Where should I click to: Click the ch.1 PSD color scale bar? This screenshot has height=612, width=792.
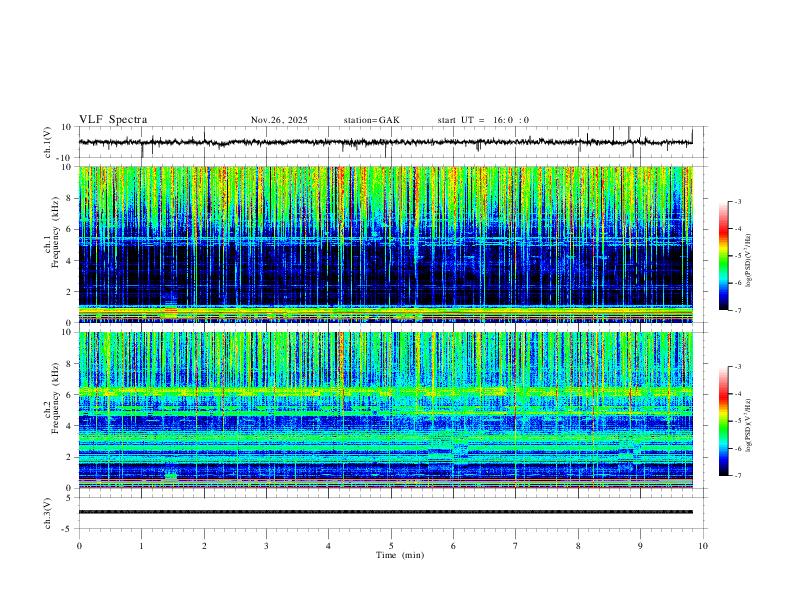pos(723,256)
